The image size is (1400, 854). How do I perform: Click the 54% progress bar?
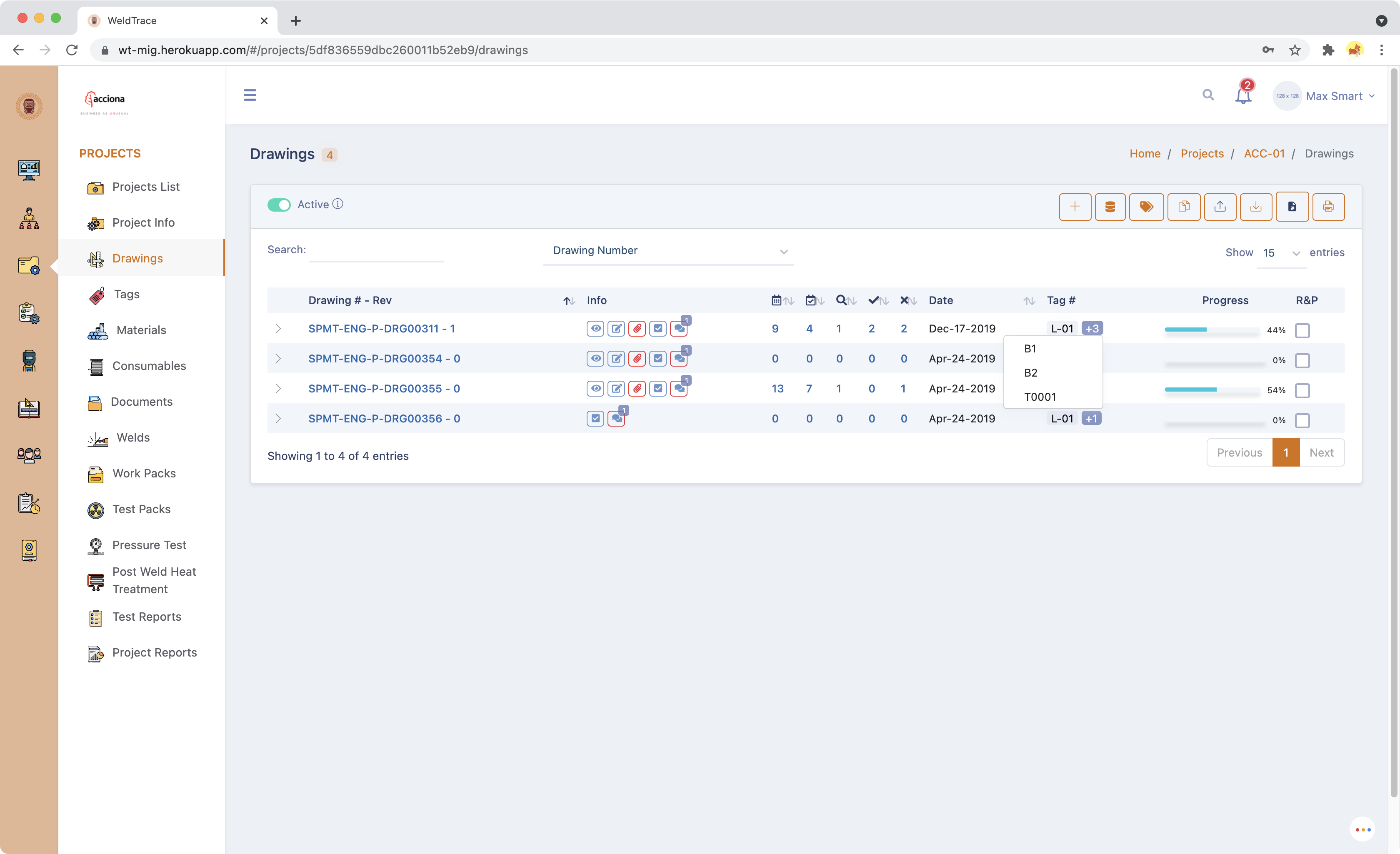[1212, 390]
